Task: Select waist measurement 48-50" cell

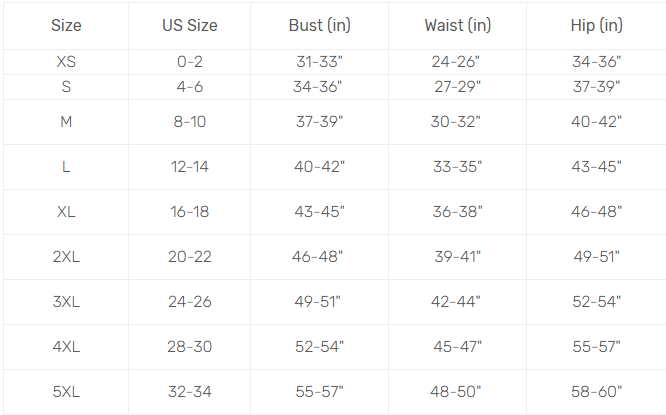Action: click(x=457, y=392)
